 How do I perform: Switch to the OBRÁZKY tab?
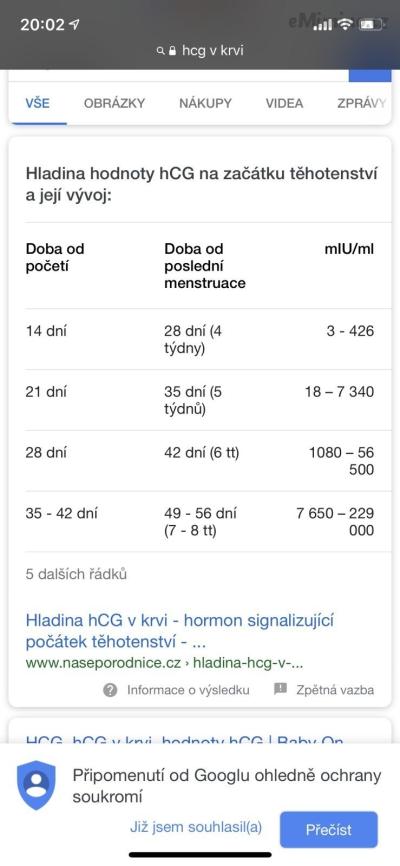point(114,103)
